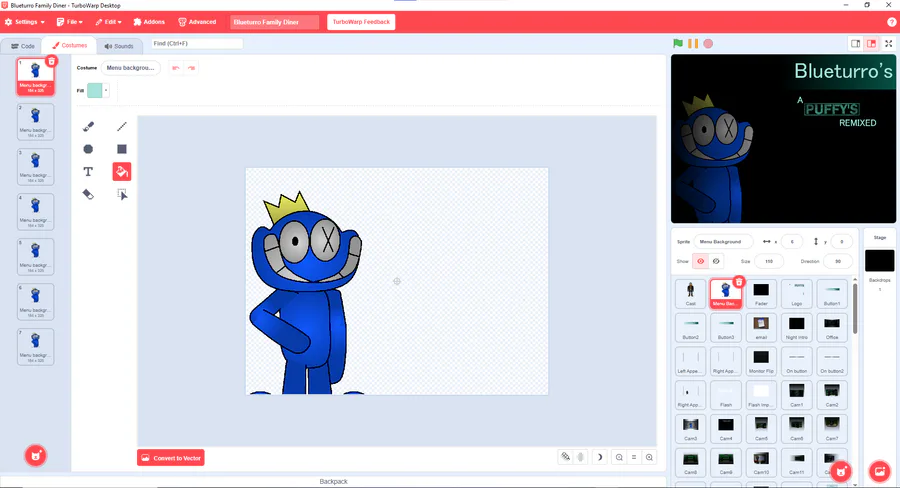
Task: Open the Edit dropdown menu
Action: (x=108, y=22)
